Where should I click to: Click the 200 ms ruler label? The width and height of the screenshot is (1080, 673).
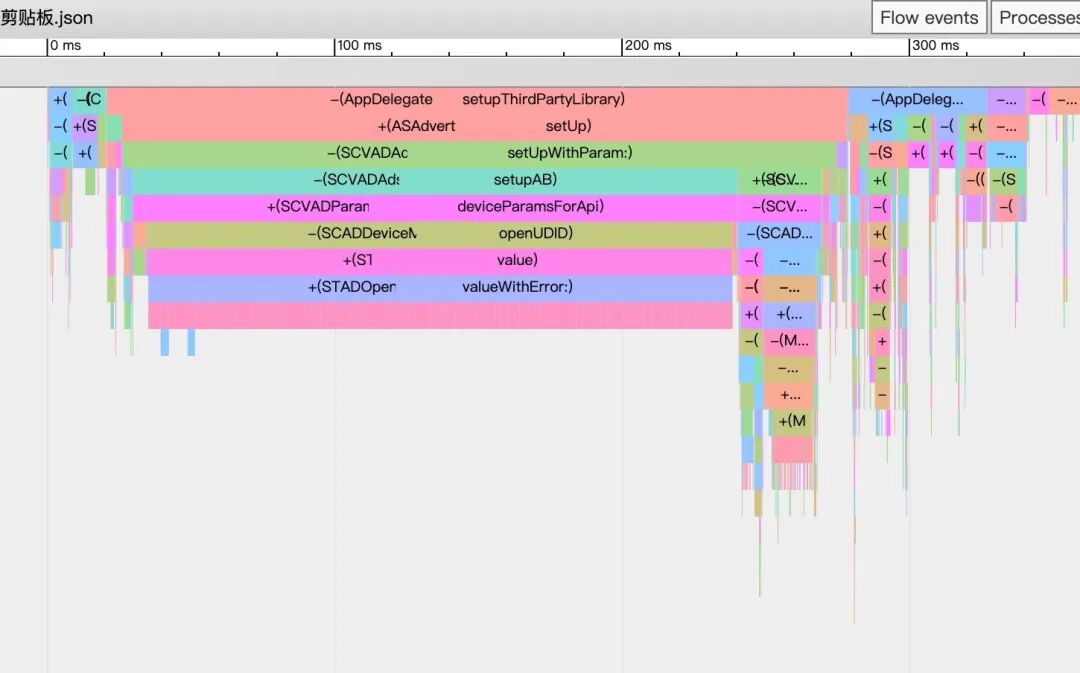coord(647,45)
